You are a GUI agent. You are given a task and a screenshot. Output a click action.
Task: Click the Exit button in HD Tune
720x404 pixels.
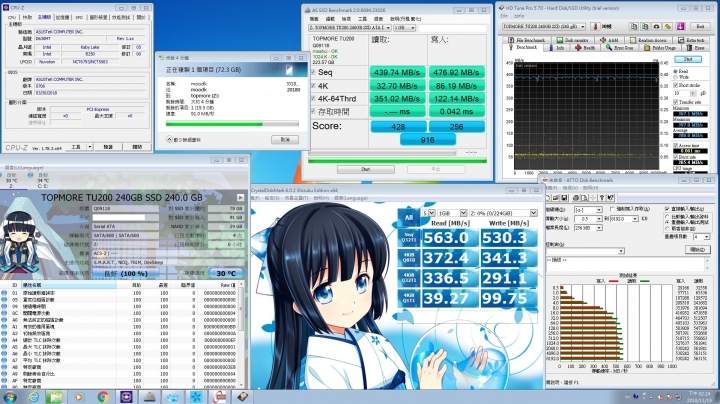pyautogui.click(x=700, y=27)
